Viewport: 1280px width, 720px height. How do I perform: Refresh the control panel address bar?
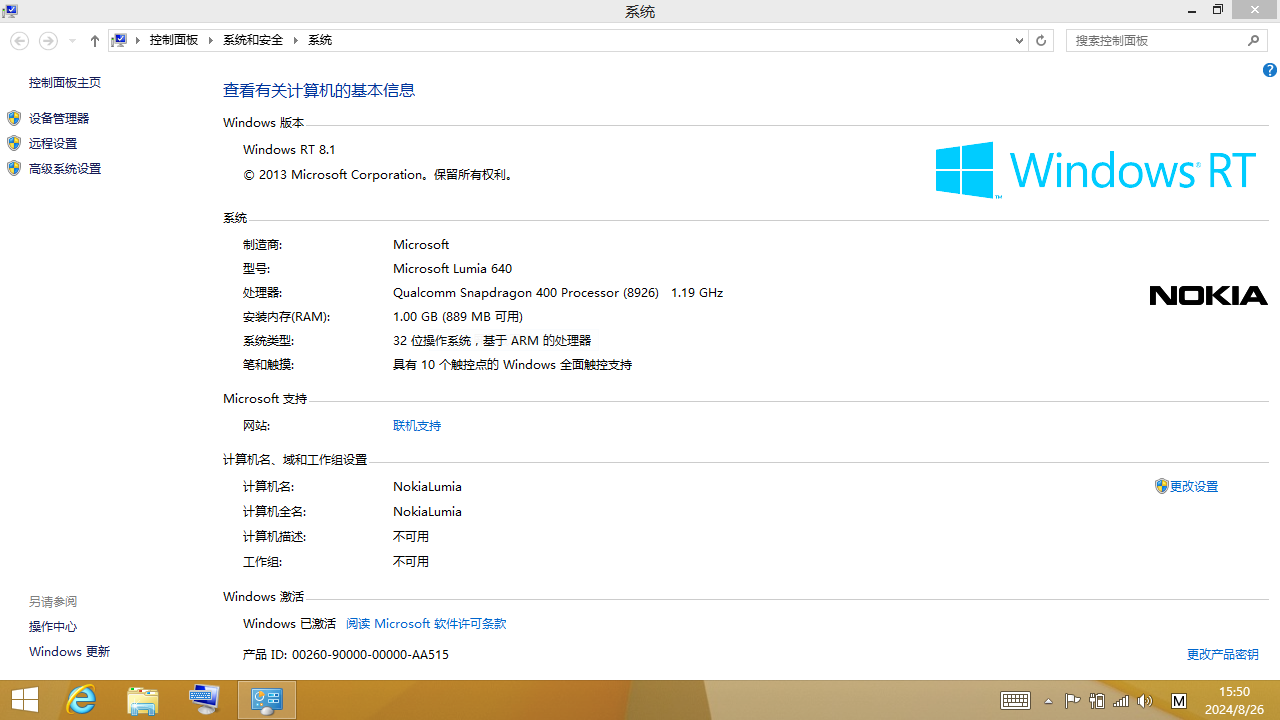(1041, 40)
